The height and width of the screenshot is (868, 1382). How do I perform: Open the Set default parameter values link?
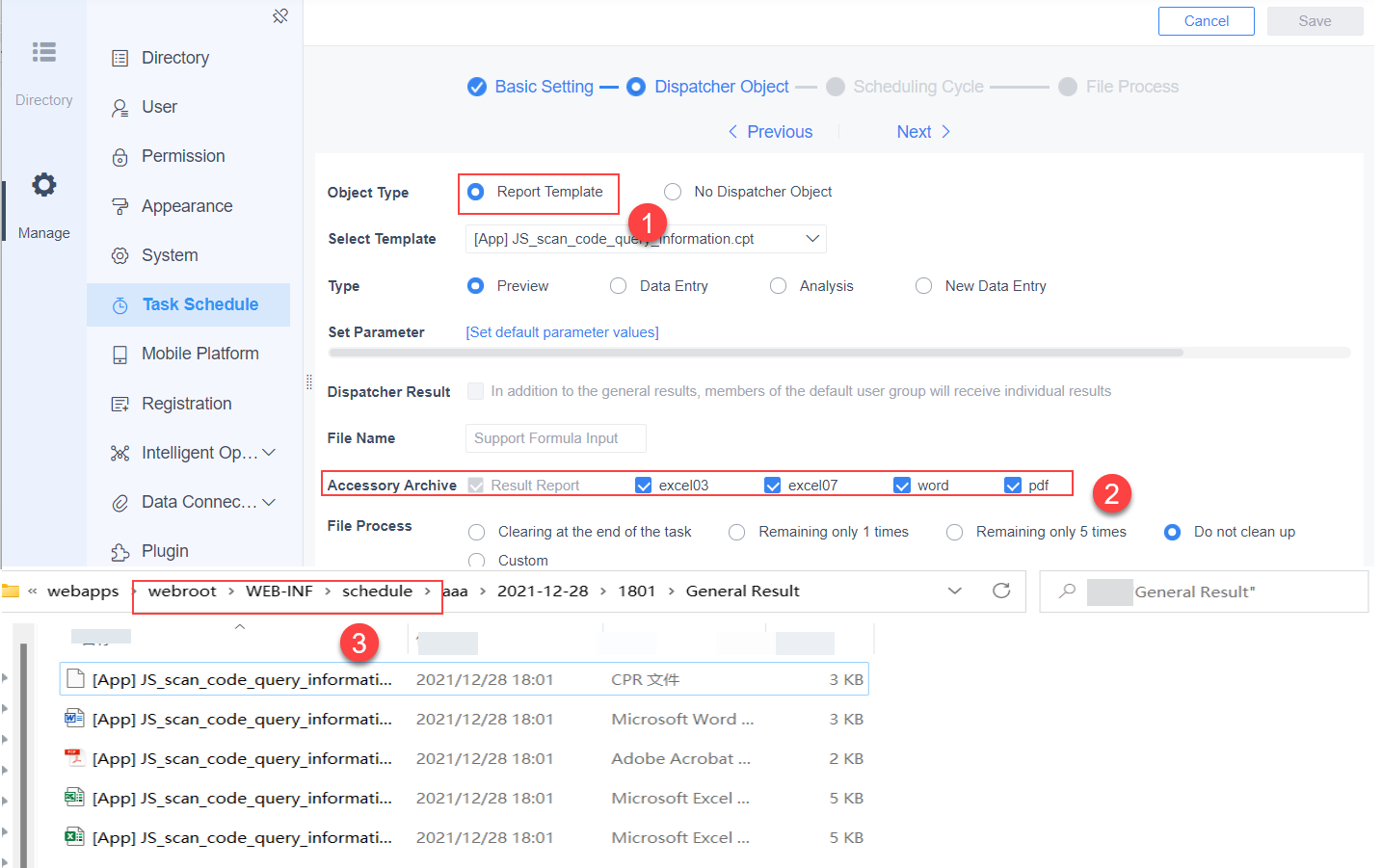[x=562, y=331]
